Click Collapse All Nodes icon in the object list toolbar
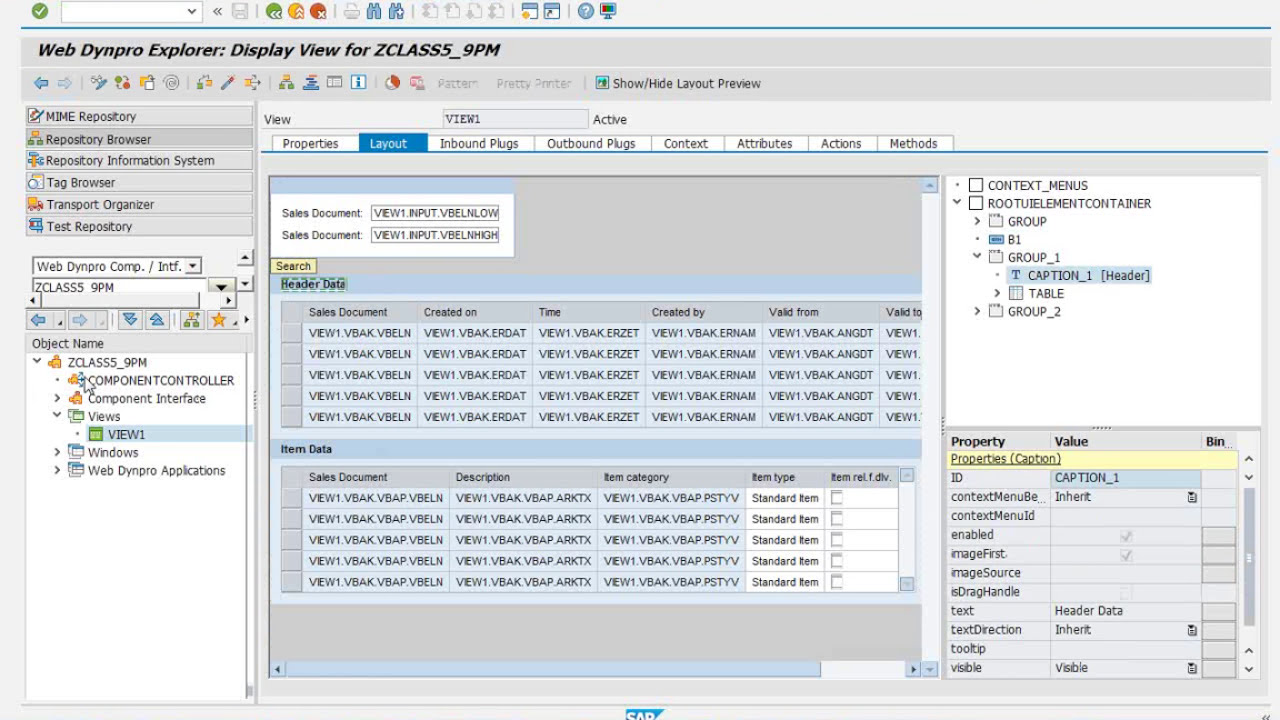 tap(156, 320)
